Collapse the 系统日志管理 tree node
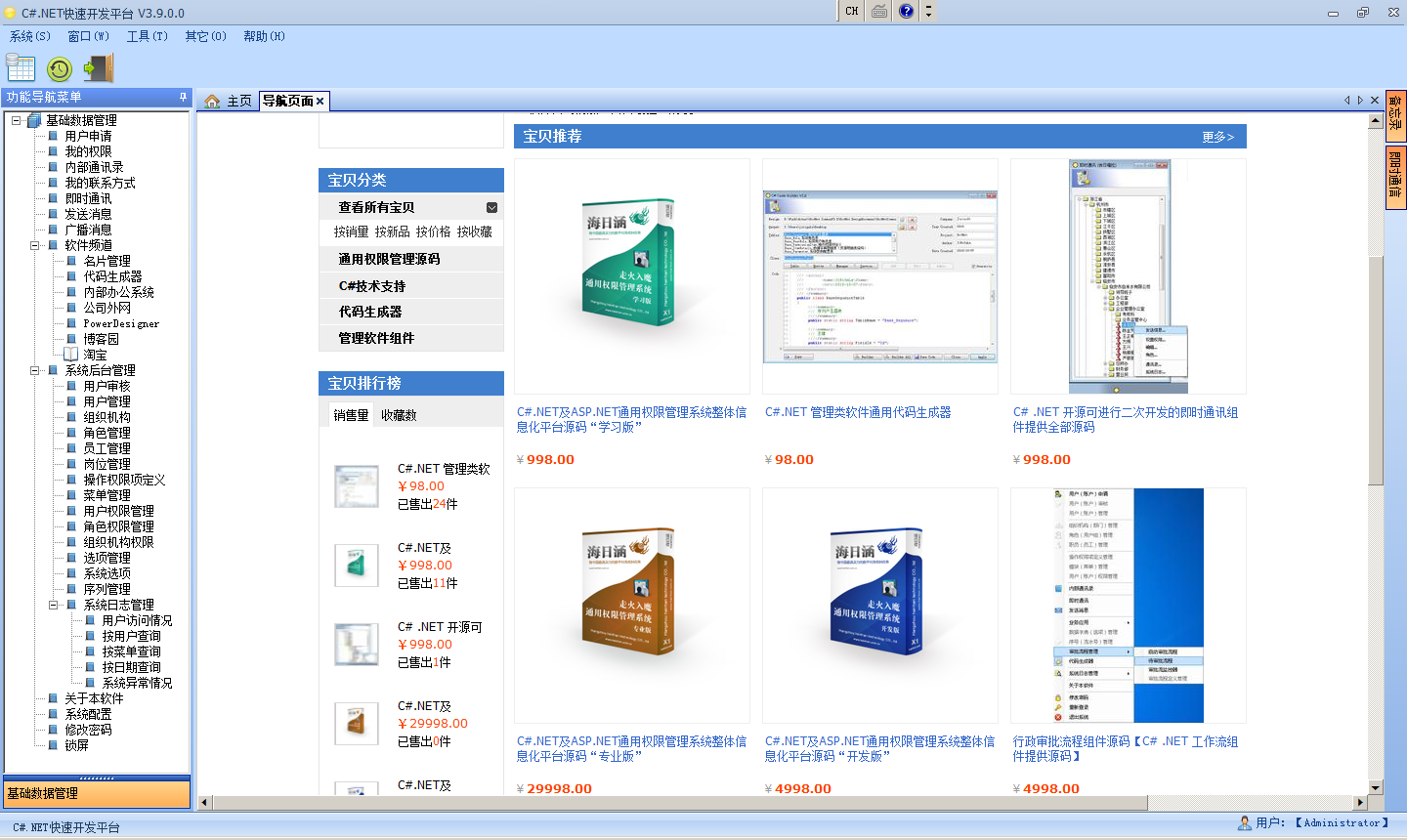Image resolution: width=1407 pixels, height=840 pixels. [x=53, y=605]
